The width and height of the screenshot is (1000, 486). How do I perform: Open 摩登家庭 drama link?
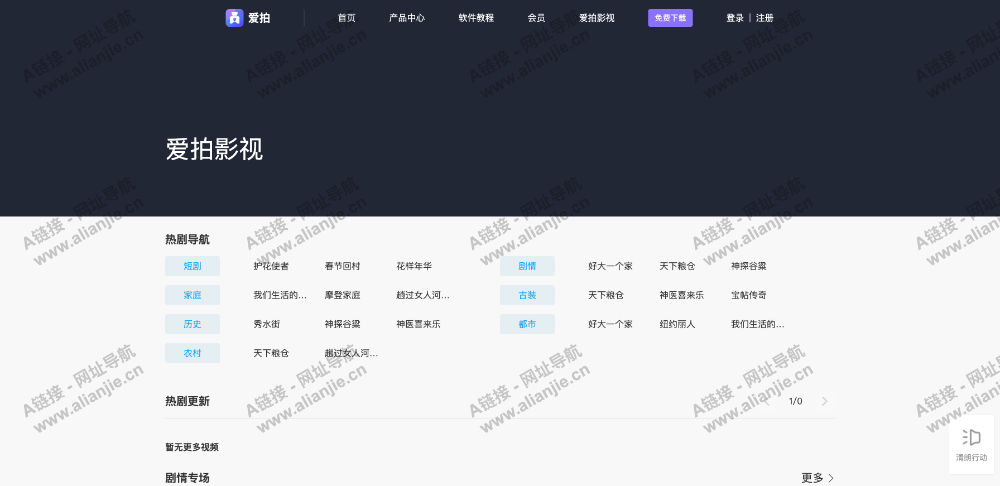[x=342, y=295]
